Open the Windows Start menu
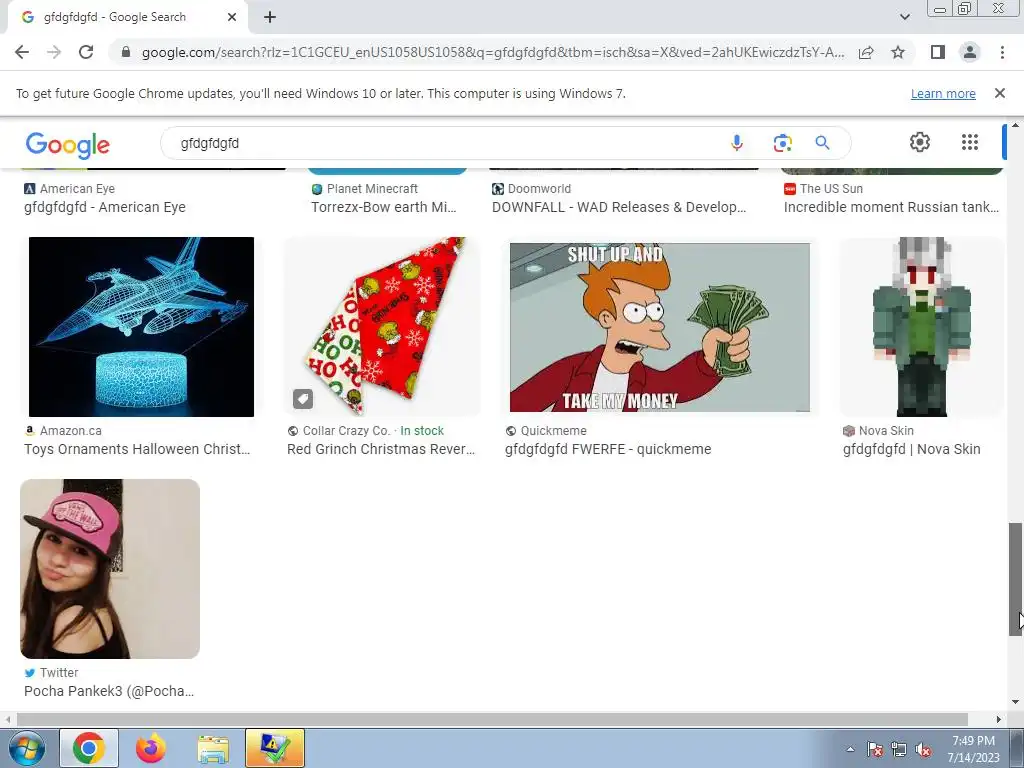 (26, 748)
